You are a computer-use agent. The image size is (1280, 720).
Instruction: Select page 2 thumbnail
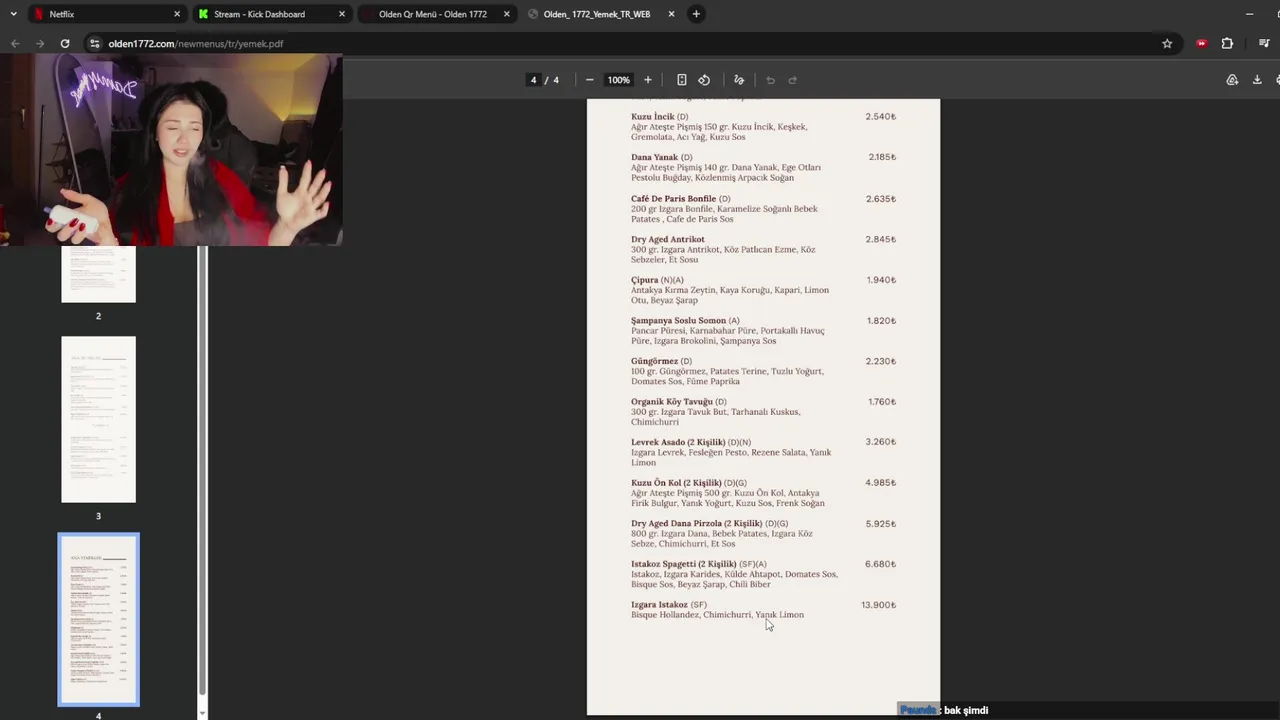tap(98, 273)
